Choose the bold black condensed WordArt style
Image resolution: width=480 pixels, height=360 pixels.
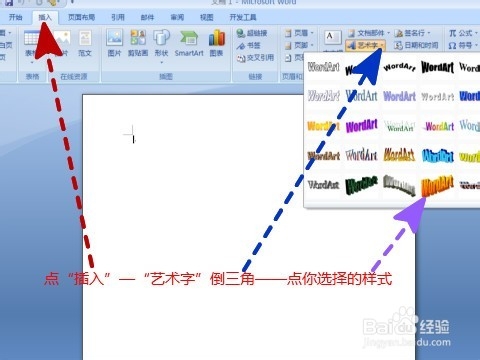tap(437, 67)
